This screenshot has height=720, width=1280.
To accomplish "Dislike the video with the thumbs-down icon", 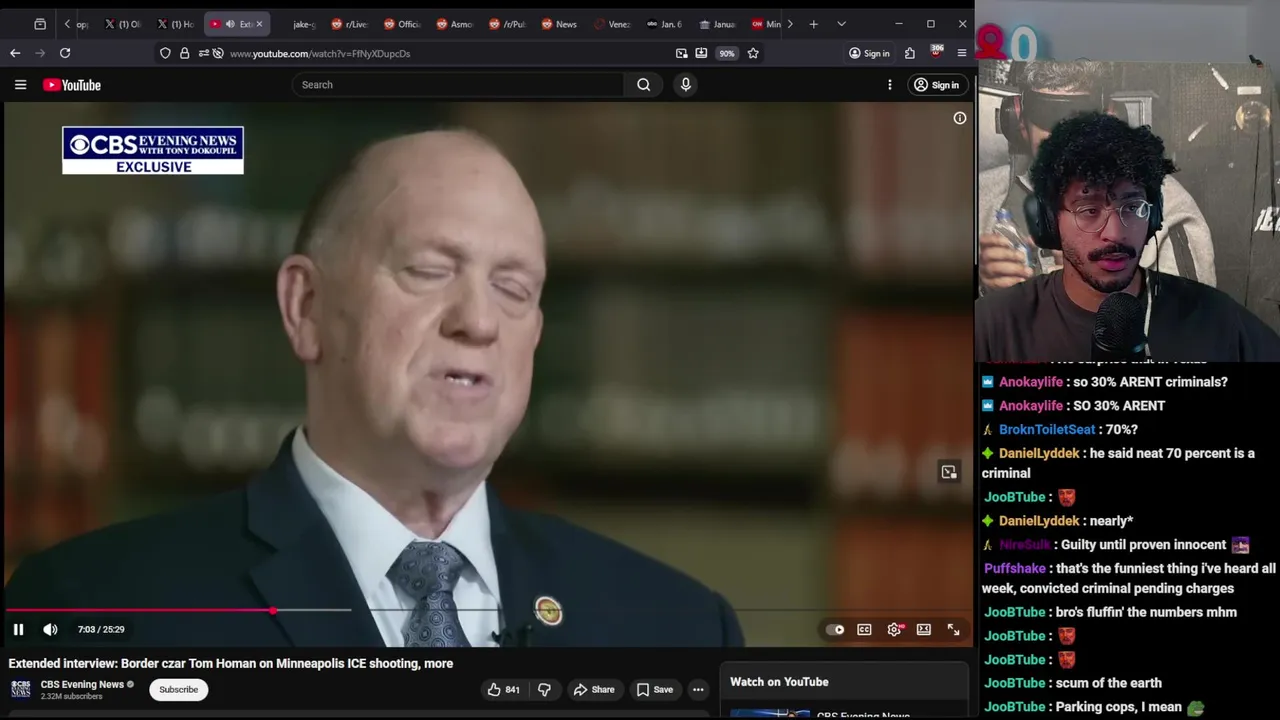I will pyautogui.click(x=544, y=689).
